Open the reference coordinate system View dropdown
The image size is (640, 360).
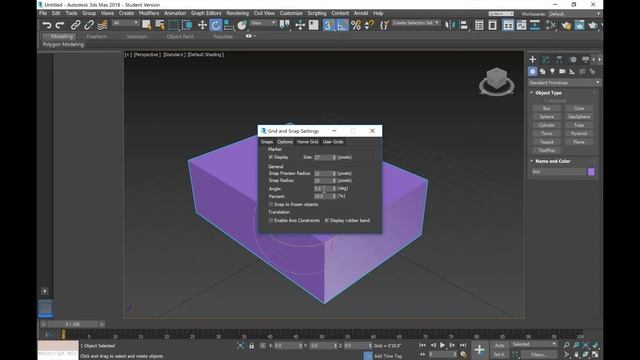pos(264,23)
